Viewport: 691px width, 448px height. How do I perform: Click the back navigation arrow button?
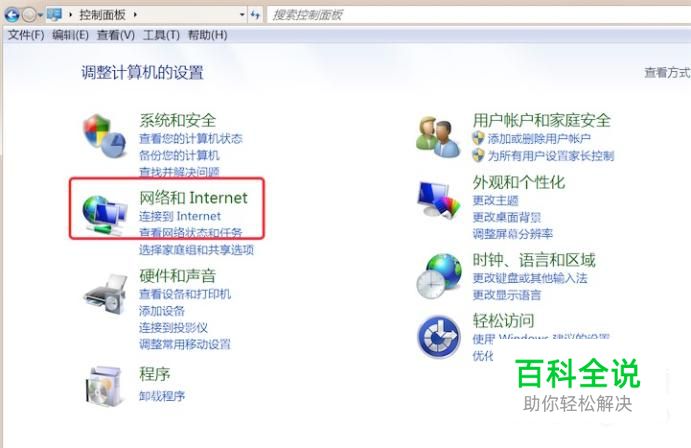click(x=12, y=15)
